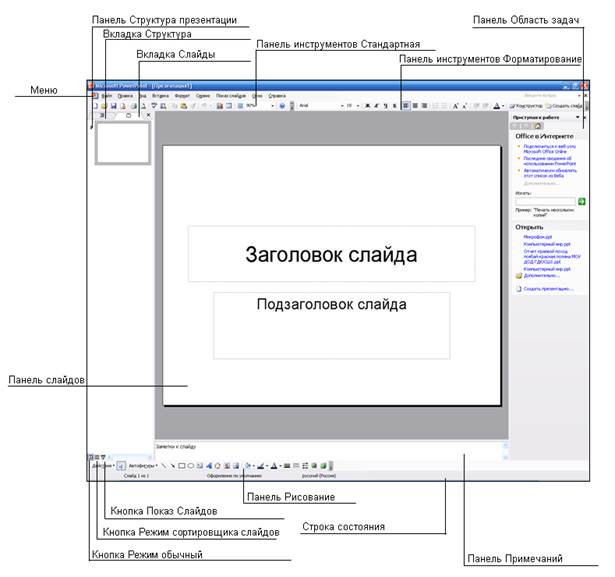Toggle Bold formatting in Formatting toolbar

tap(368, 105)
